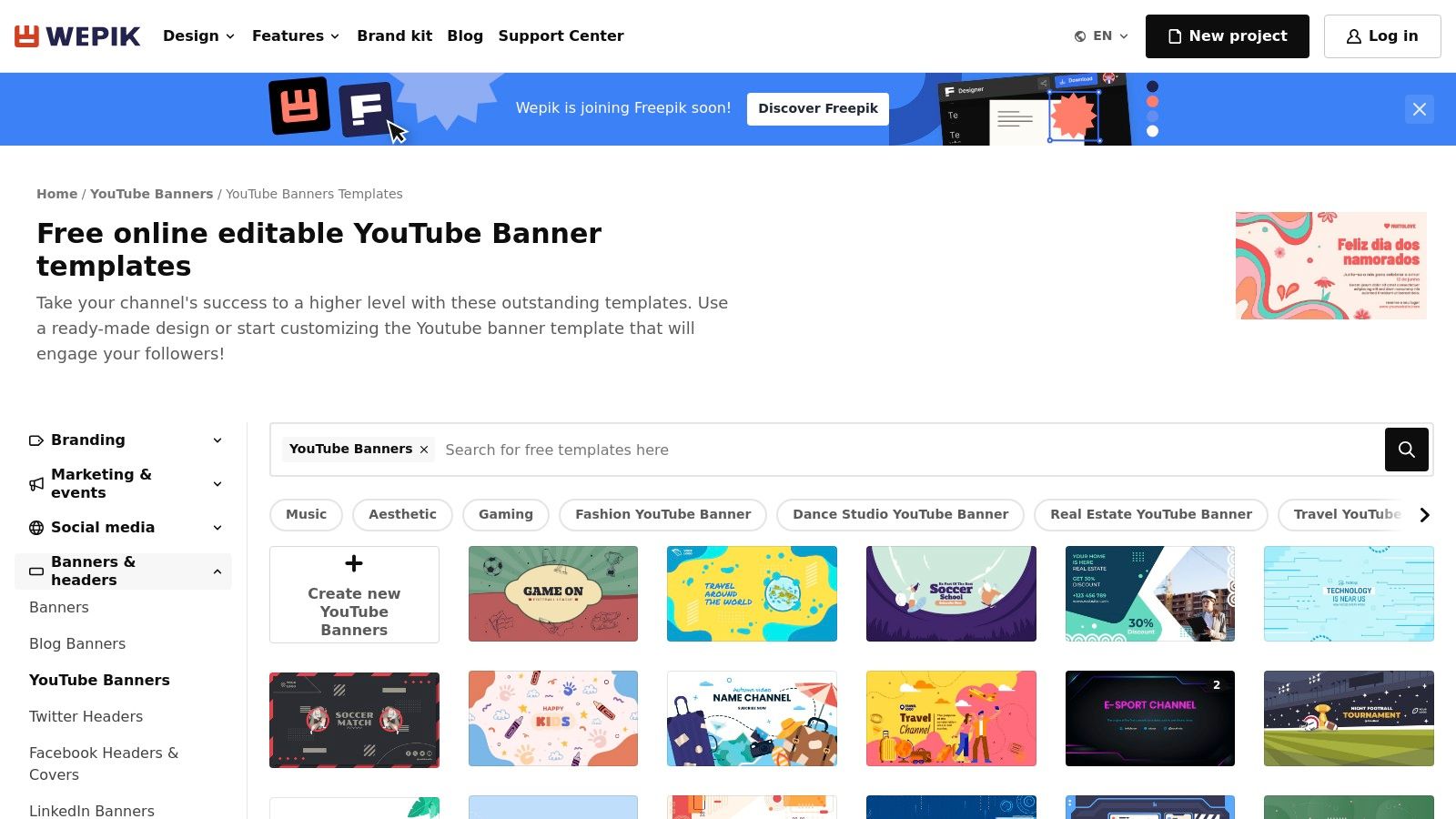The width and height of the screenshot is (1456, 819).
Task: Remove the YouTube Banners search tag
Action: (x=424, y=450)
